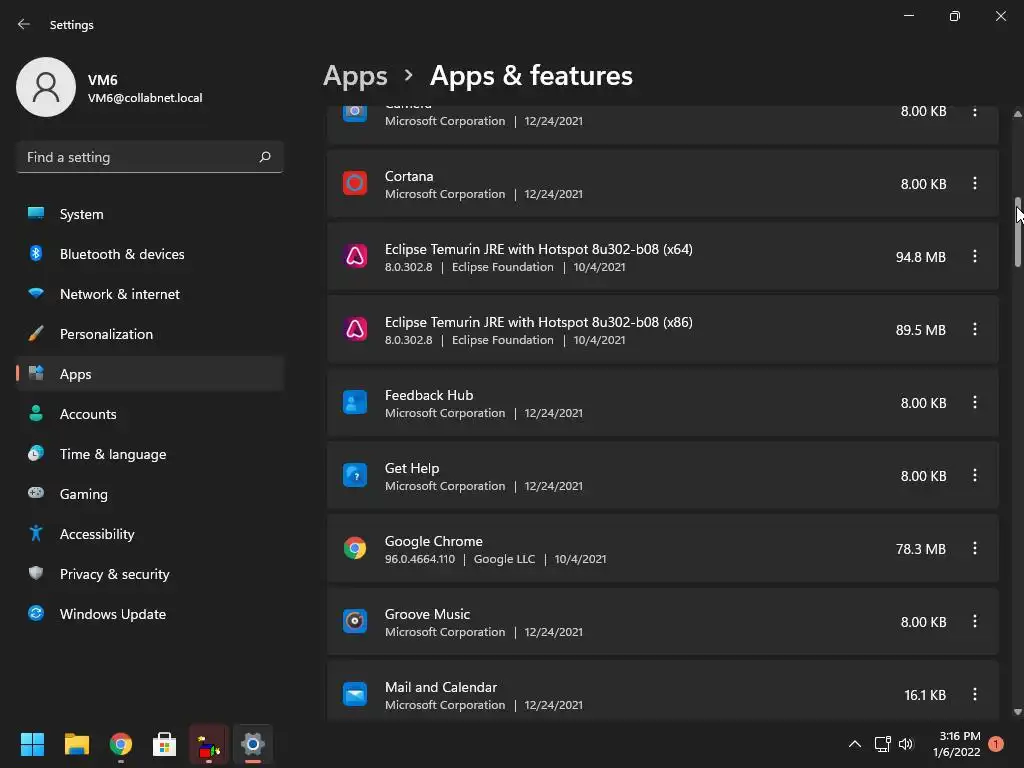The image size is (1024, 768).
Task: Click the Get Help app icon
Action: pyautogui.click(x=355, y=476)
